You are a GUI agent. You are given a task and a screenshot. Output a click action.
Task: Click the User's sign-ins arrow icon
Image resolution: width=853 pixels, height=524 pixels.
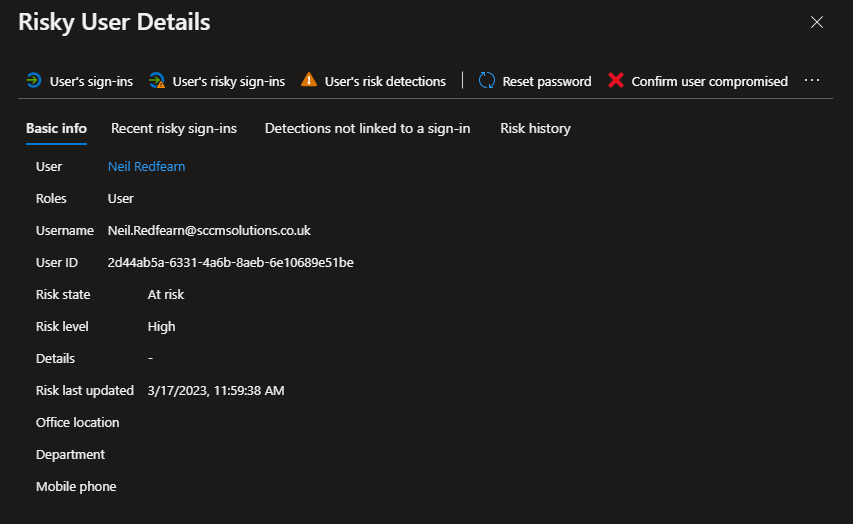(x=34, y=81)
